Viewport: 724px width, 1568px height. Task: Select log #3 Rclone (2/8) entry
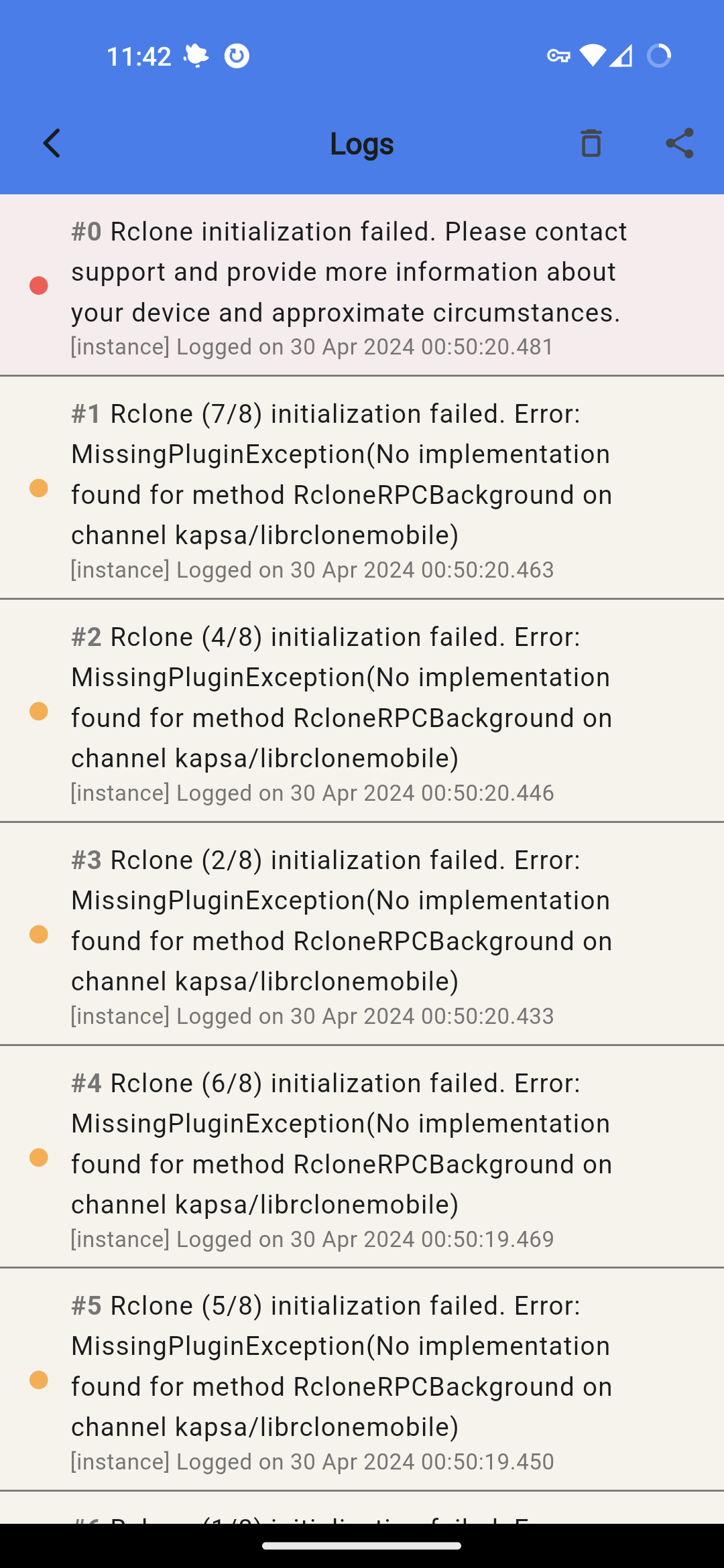click(362, 934)
